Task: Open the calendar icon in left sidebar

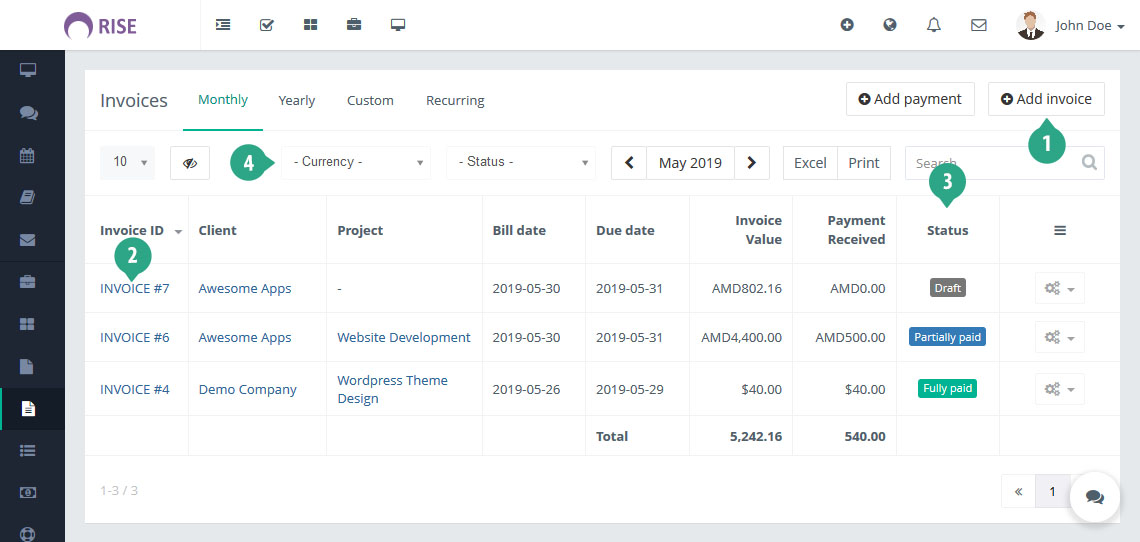Action: [28, 155]
